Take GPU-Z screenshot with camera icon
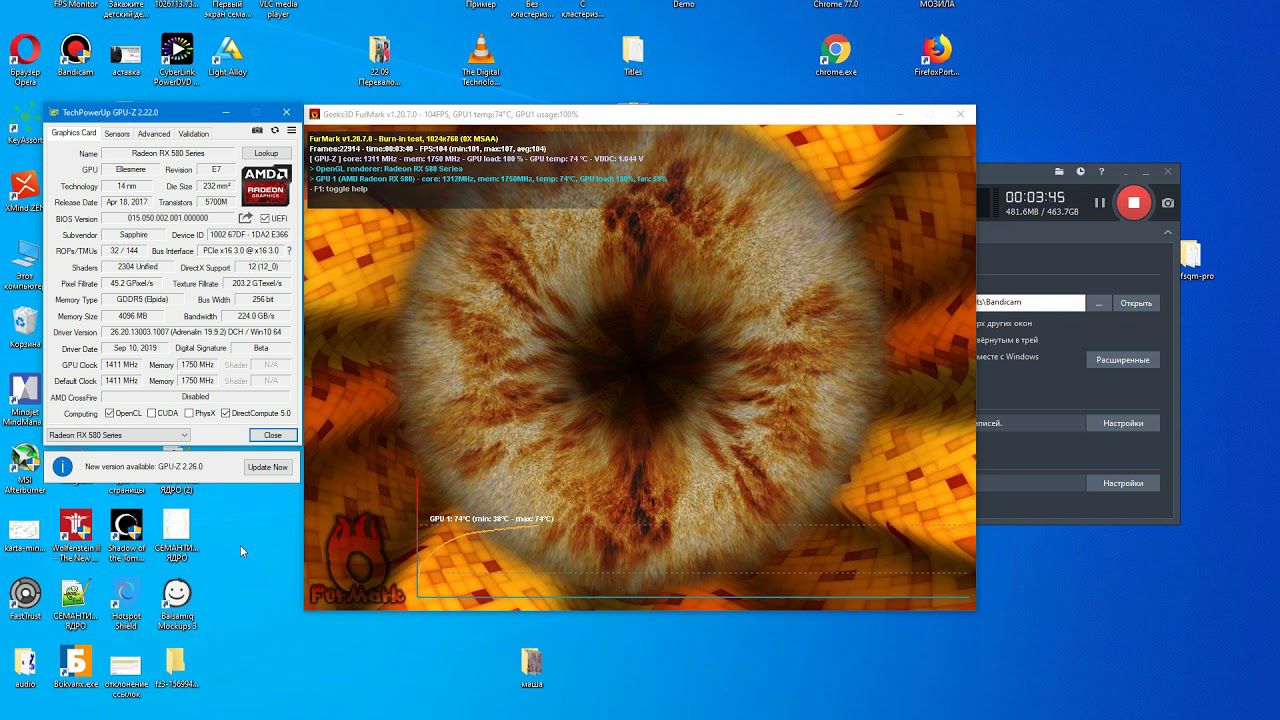Screen dimensions: 1280x720 [x=257, y=130]
